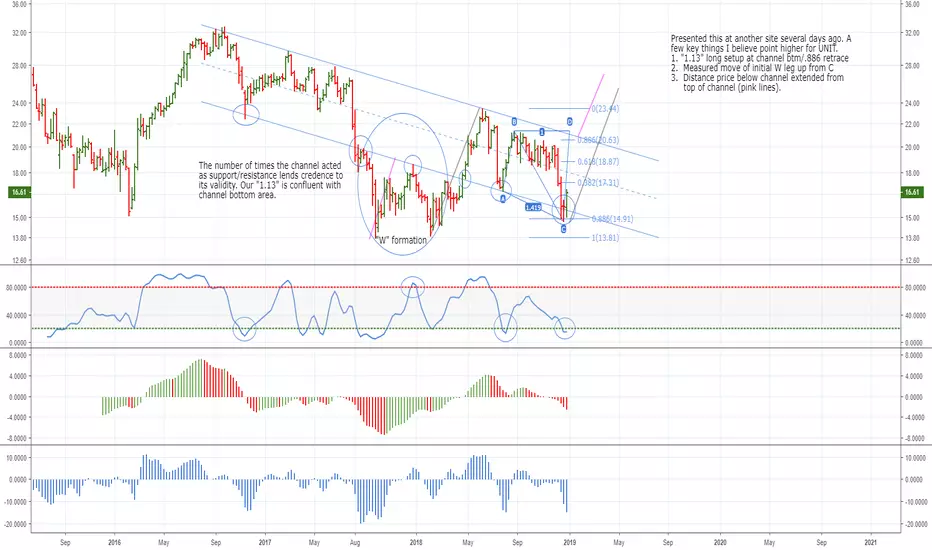Click the green 16.61 price tag on the right axis
This screenshot has height=550, width=932.
click(x=912, y=192)
